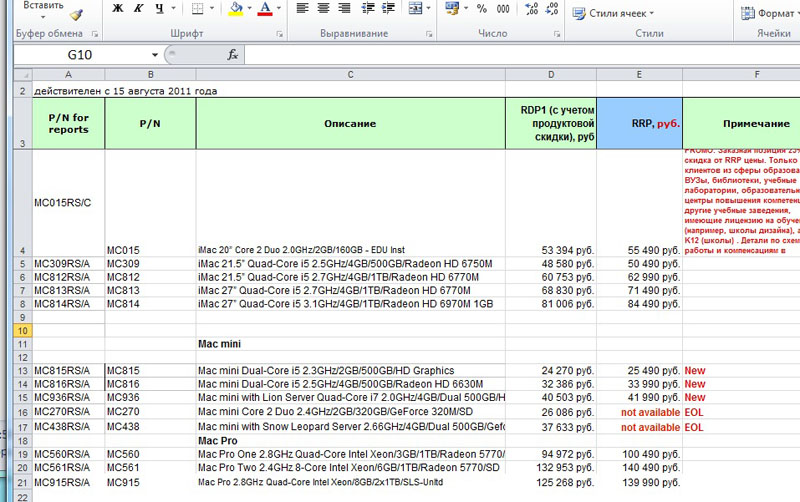Click the Format Painter brush icon
This screenshot has height=502, width=800.
pyautogui.click(x=76, y=15)
